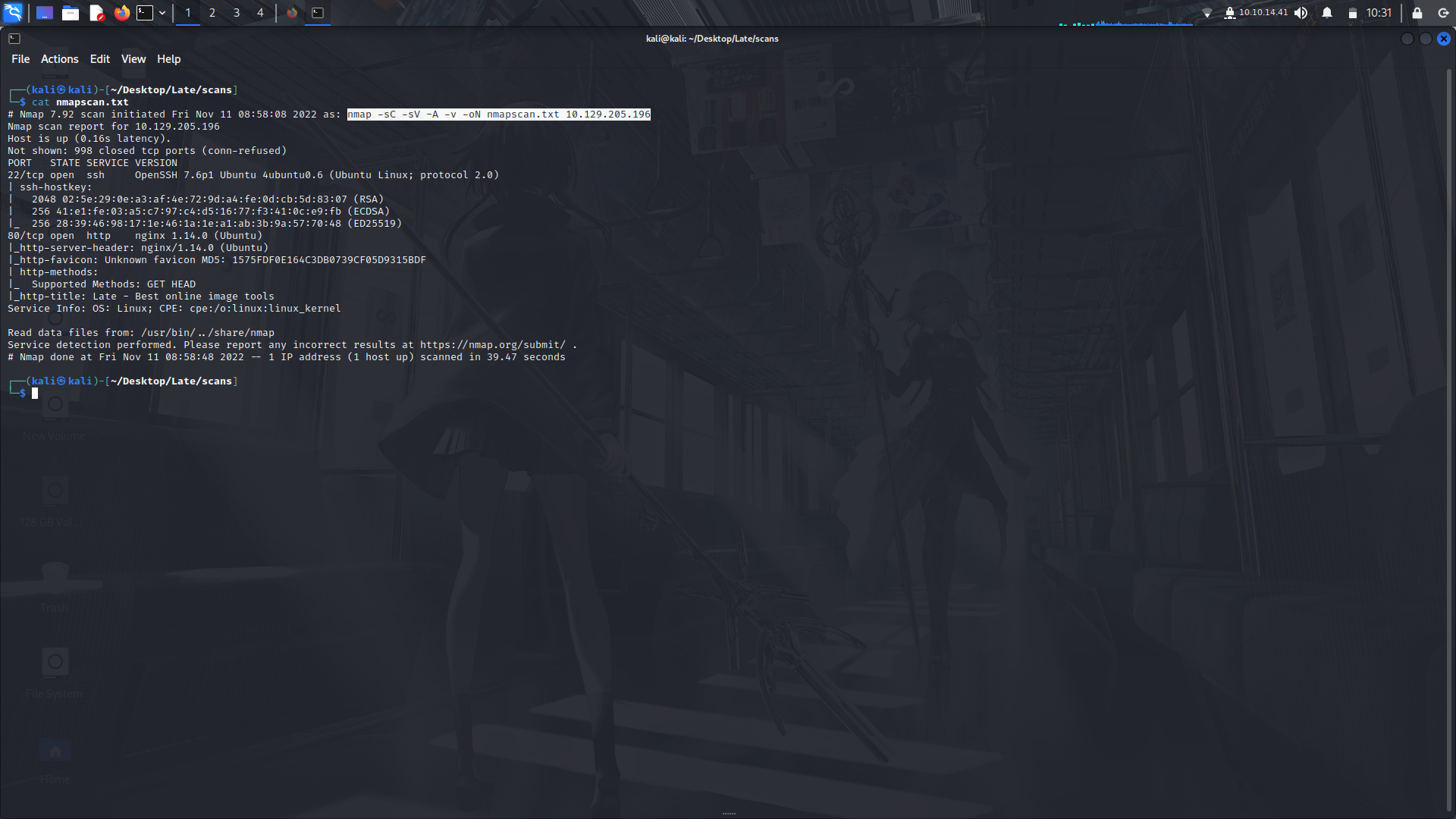
Task: Open a new terminal from the taskbar
Action: [144, 12]
